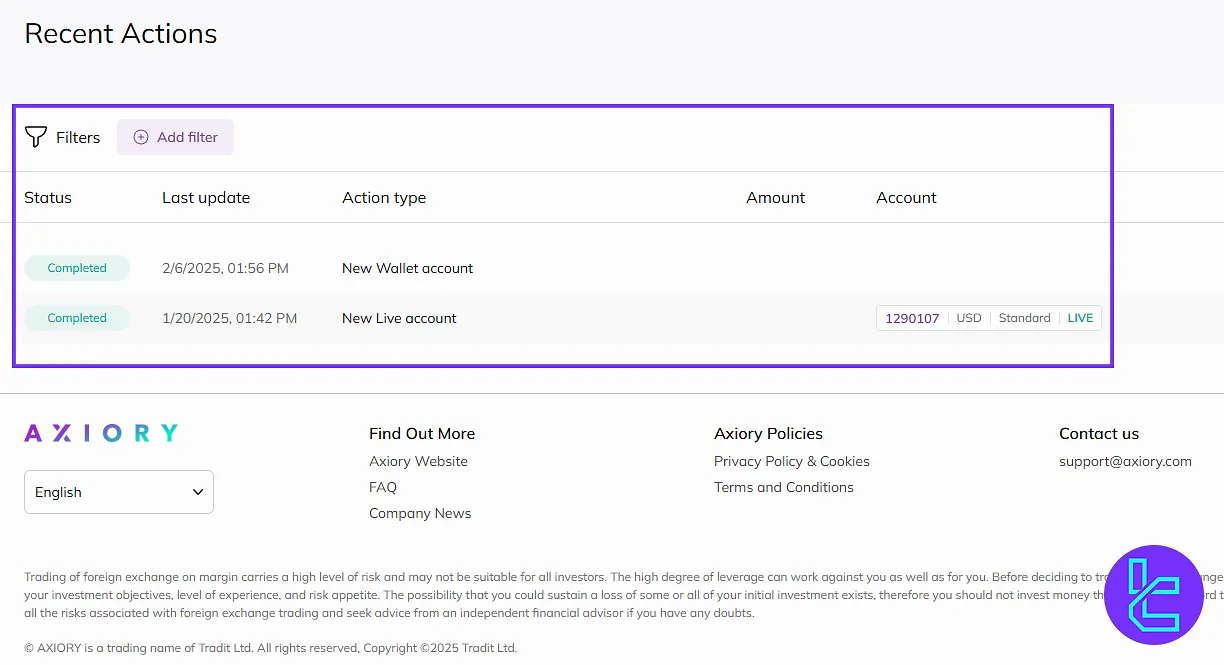Click New Live account action text
Viewport: 1224px width, 665px height.
pyautogui.click(x=399, y=318)
